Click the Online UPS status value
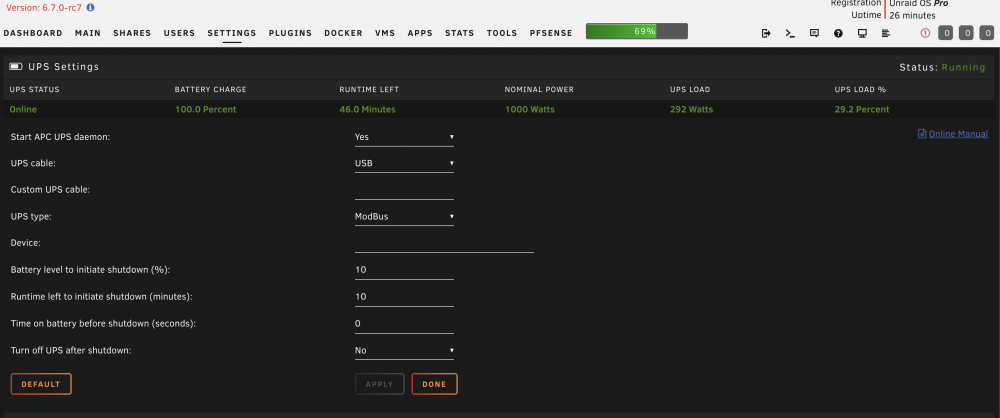The height and width of the screenshot is (418, 1000). click(x=23, y=109)
